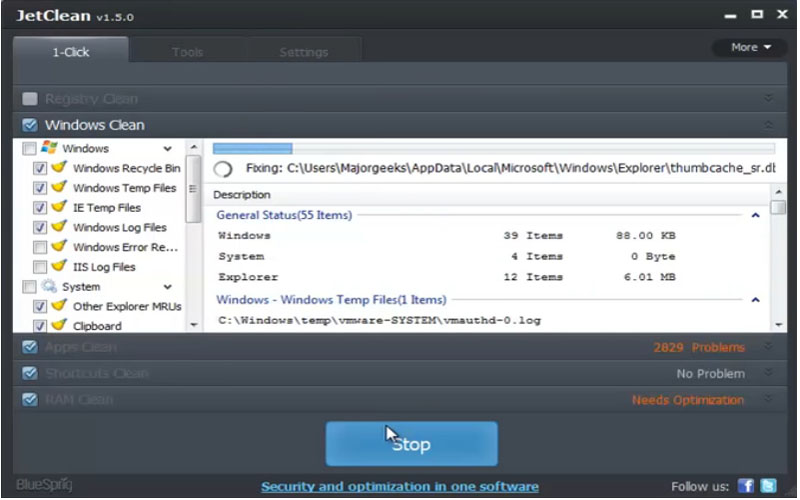Viewport: 800px width, 500px height.
Task: Uncheck Windows Log Files checkbox
Action: [40, 228]
